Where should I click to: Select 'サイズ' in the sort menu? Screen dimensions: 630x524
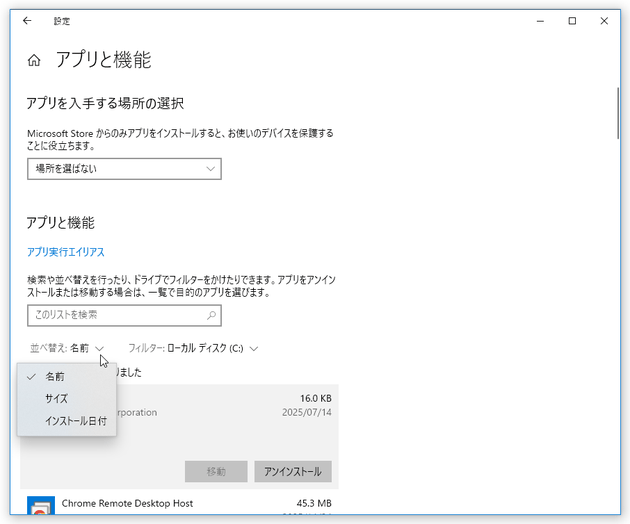[x=67, y=399]
